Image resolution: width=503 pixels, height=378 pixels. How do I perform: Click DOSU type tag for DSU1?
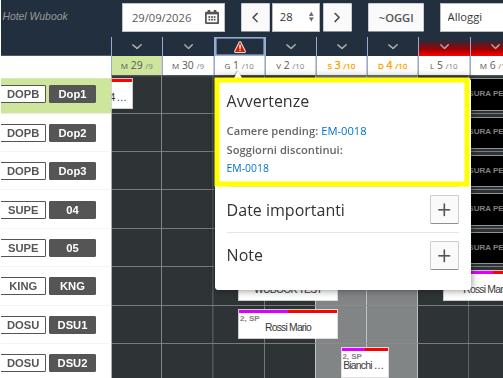tap(23, 325)
